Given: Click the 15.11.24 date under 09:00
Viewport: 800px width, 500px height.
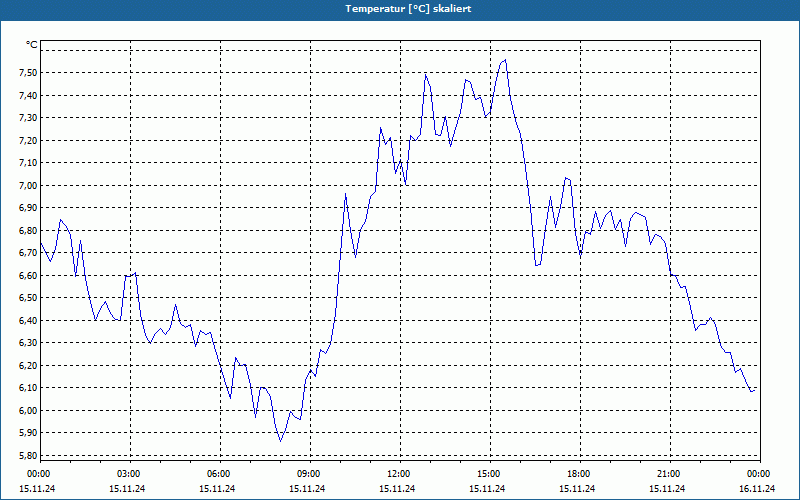Looking at the screenshot, I should pyautogui.click(x=307, y=489).
